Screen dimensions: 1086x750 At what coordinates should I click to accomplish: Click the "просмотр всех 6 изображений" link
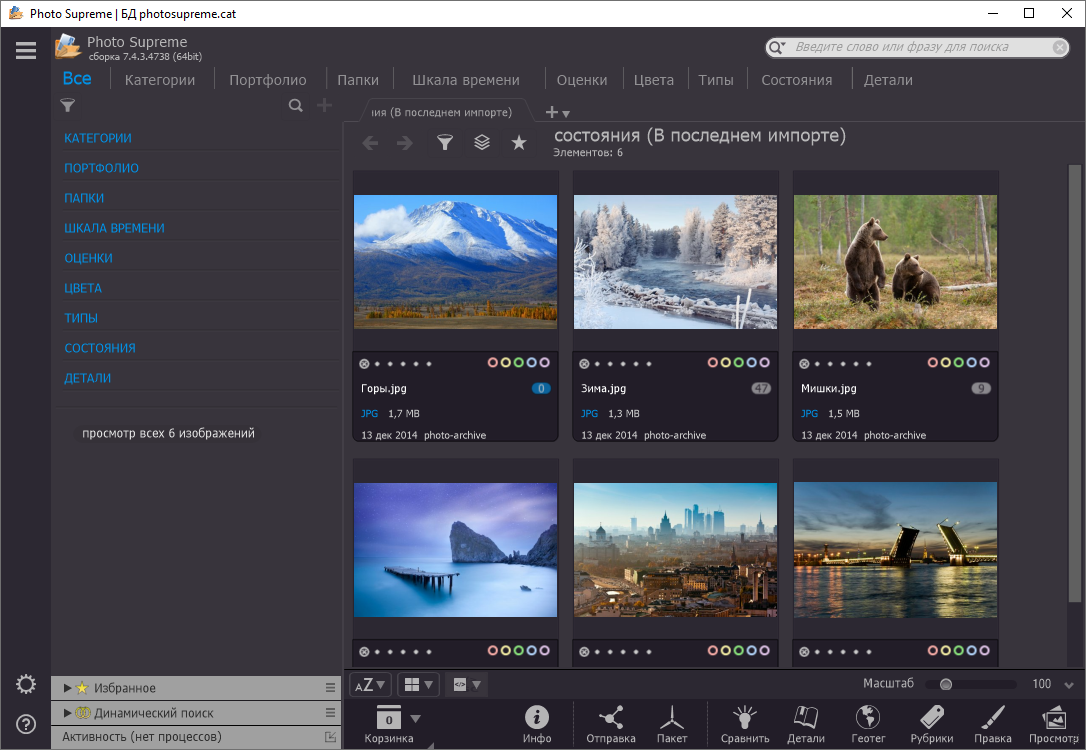coord(167,433)
